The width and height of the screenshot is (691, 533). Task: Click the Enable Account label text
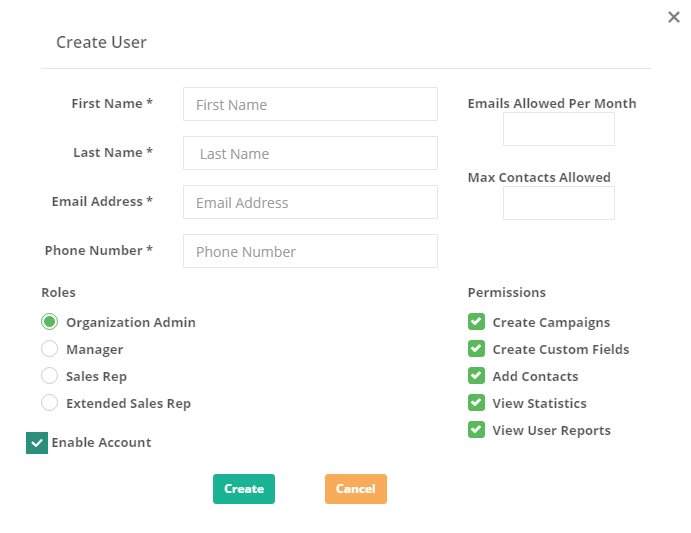click(x=101, y=443)
